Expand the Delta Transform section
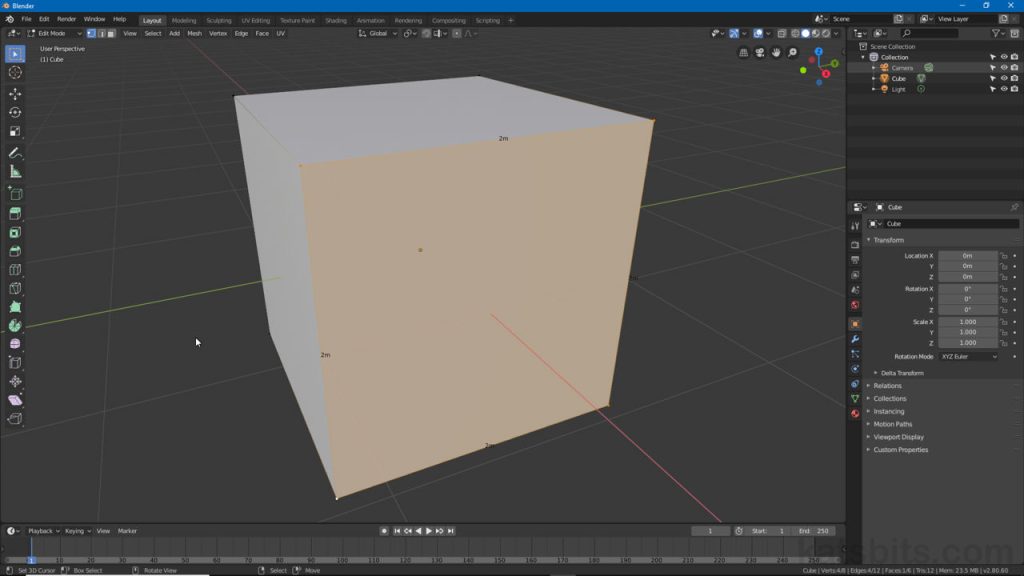 [900, 372]
